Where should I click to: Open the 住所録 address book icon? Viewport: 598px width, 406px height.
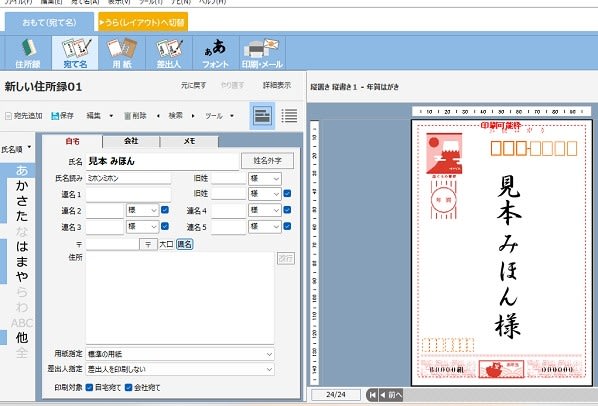28,53
